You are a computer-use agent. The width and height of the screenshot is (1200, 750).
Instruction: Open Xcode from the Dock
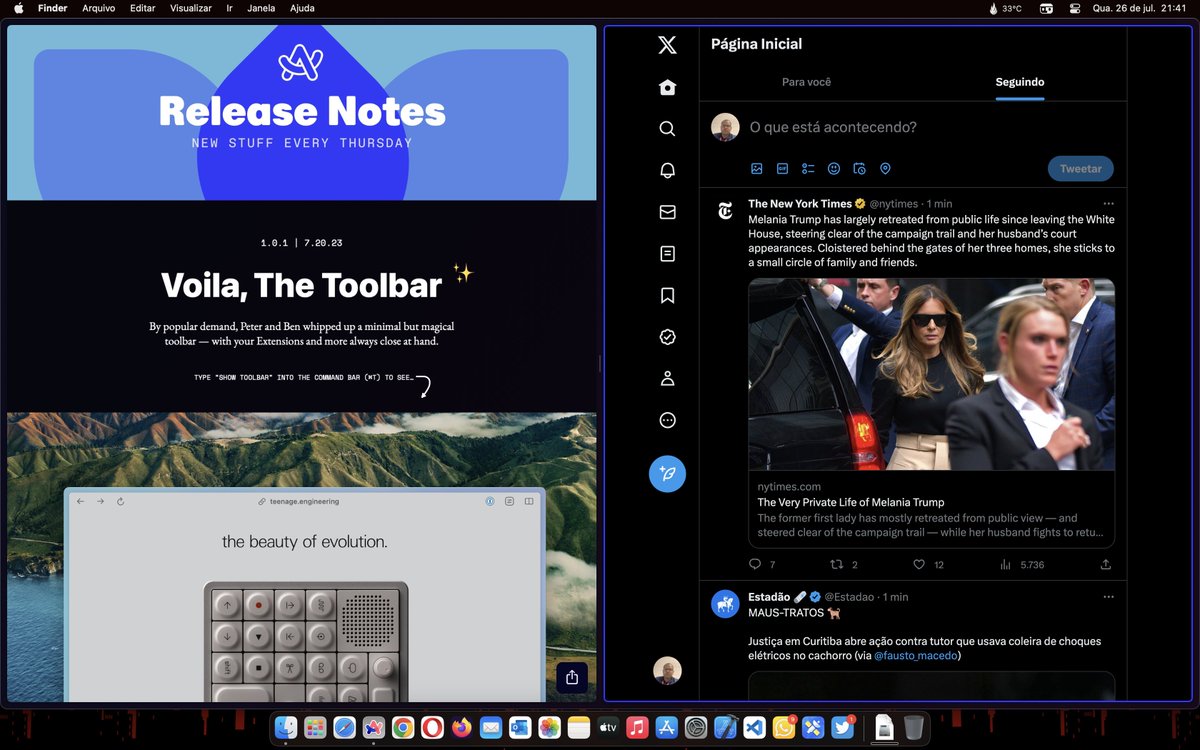(725, 728)
